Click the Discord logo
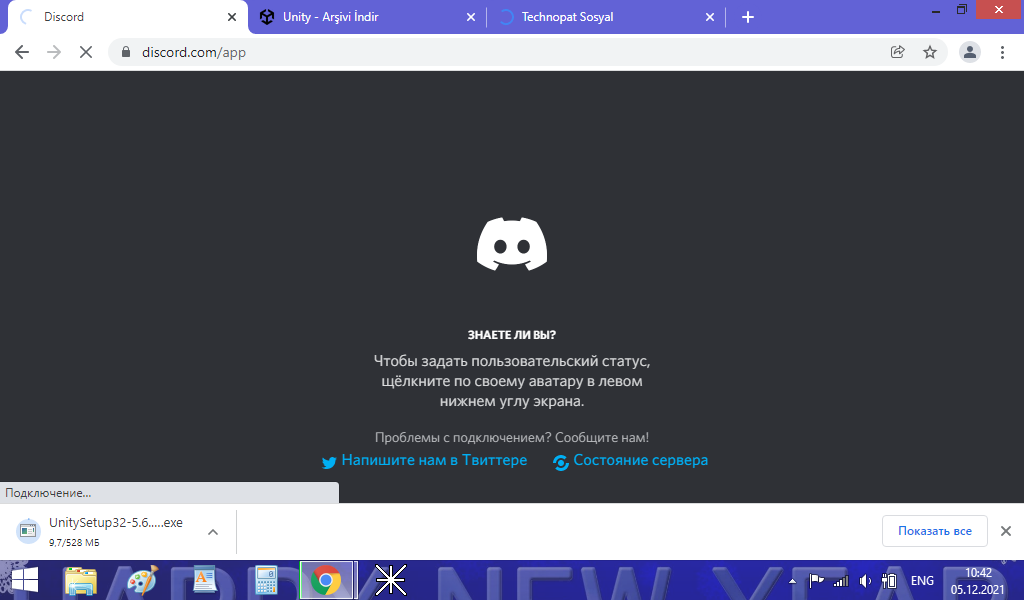This screenshot has height=600, width=1024. point(512,244)
